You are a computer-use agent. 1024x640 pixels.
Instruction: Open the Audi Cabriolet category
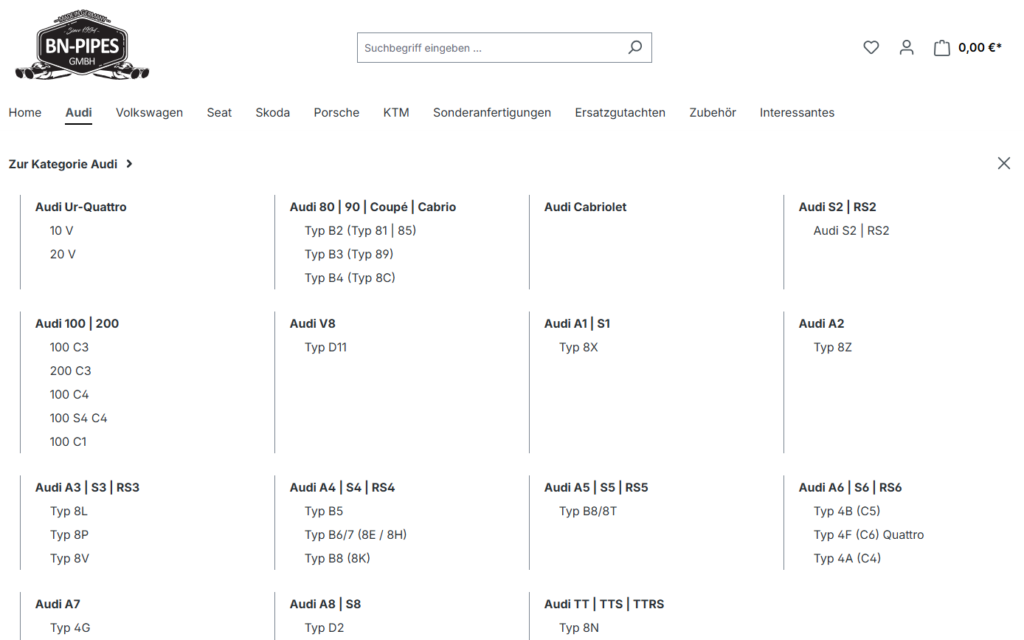point(585,207)
